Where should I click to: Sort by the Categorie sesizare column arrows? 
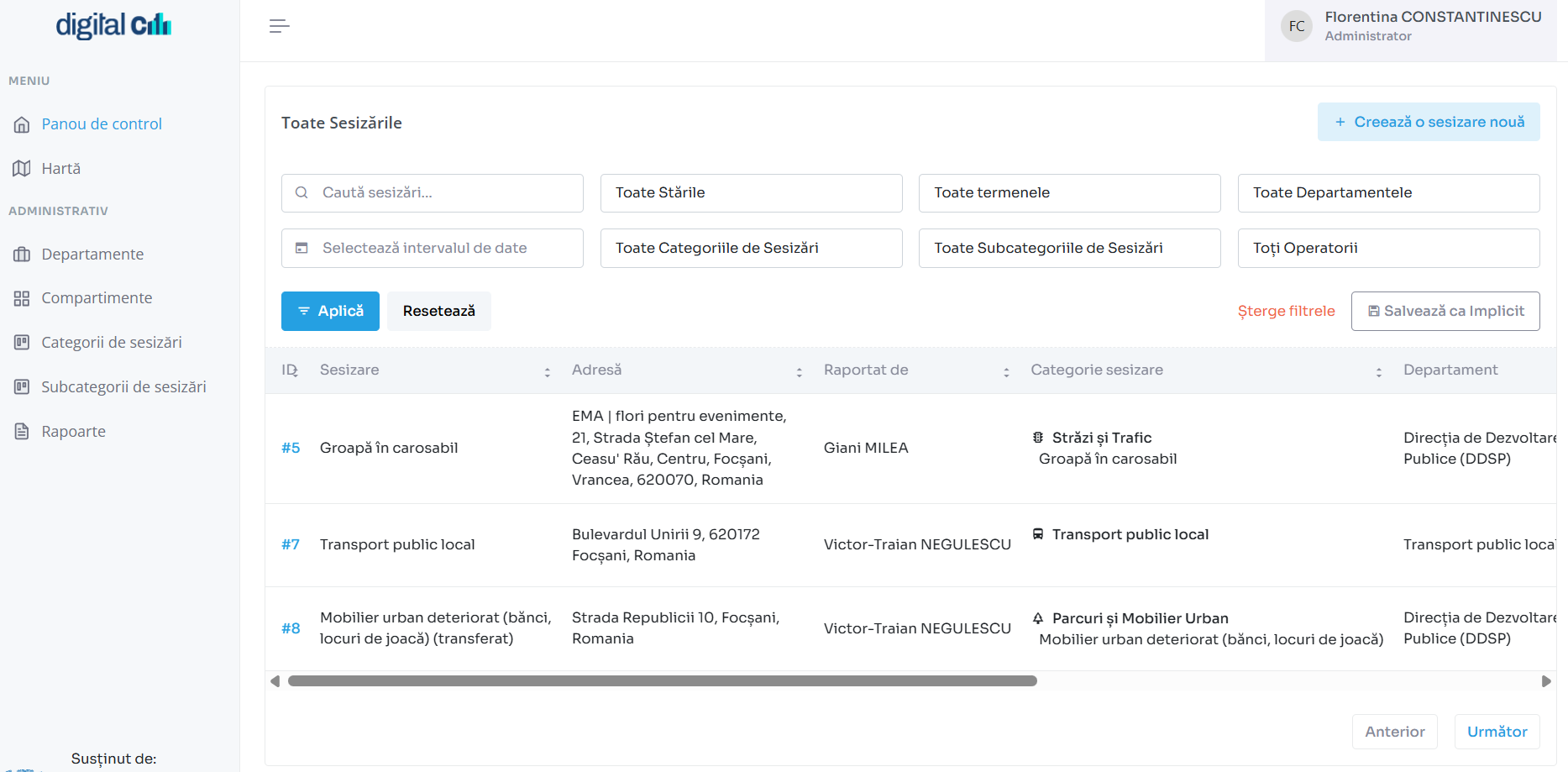pos(1379,372)
